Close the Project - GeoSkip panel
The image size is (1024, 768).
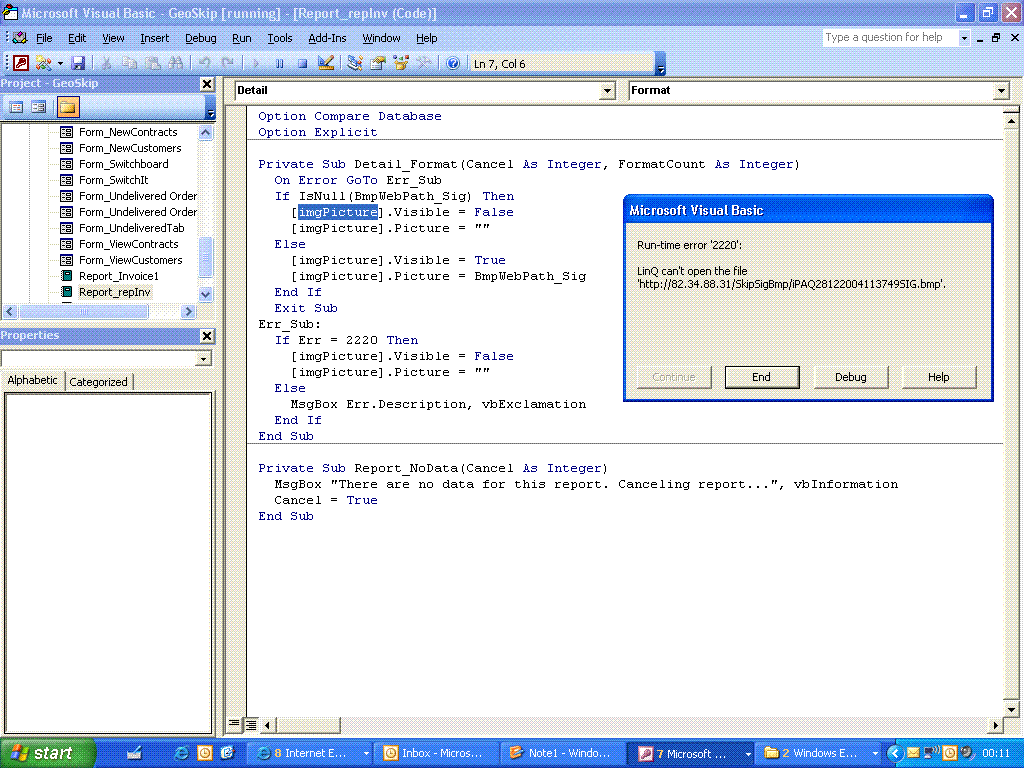pyautogui.click(x=207, y=84)
